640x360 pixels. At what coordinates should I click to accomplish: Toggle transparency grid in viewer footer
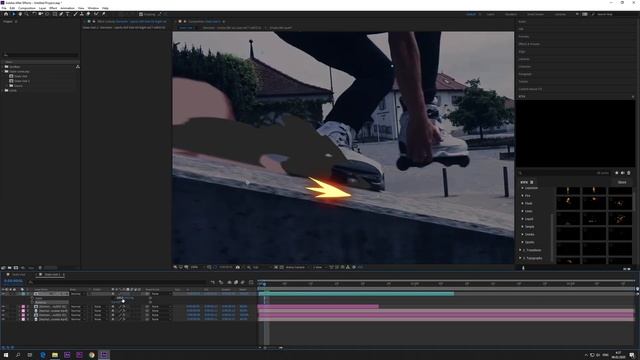282,267
